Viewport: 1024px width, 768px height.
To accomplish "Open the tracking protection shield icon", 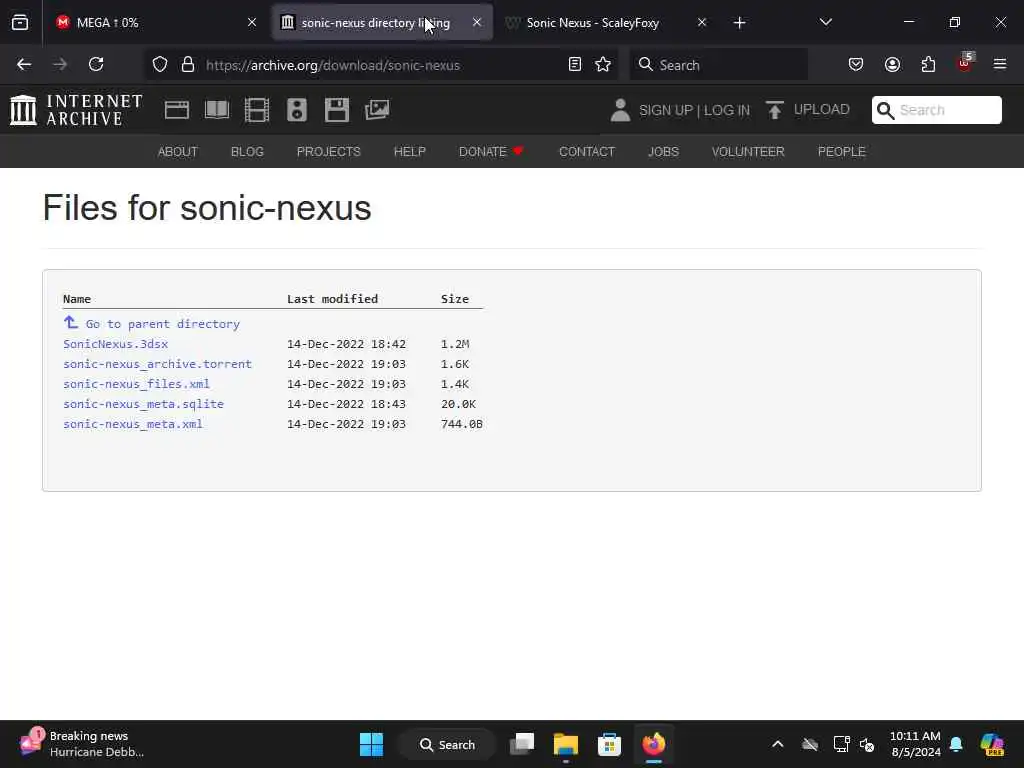I will (x=160, y=65).
